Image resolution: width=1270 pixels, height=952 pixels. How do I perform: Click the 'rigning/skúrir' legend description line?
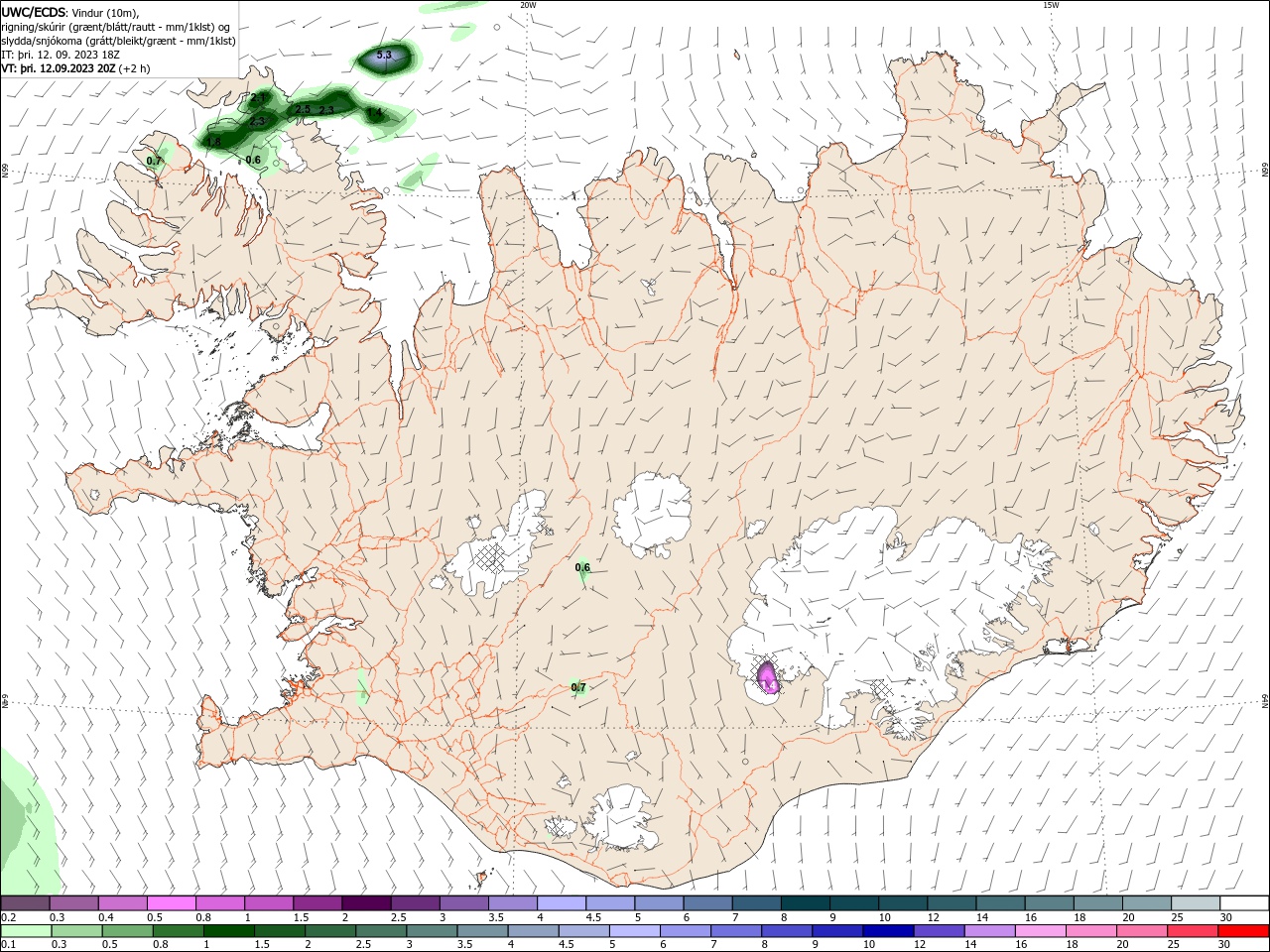tap(115, 27)
